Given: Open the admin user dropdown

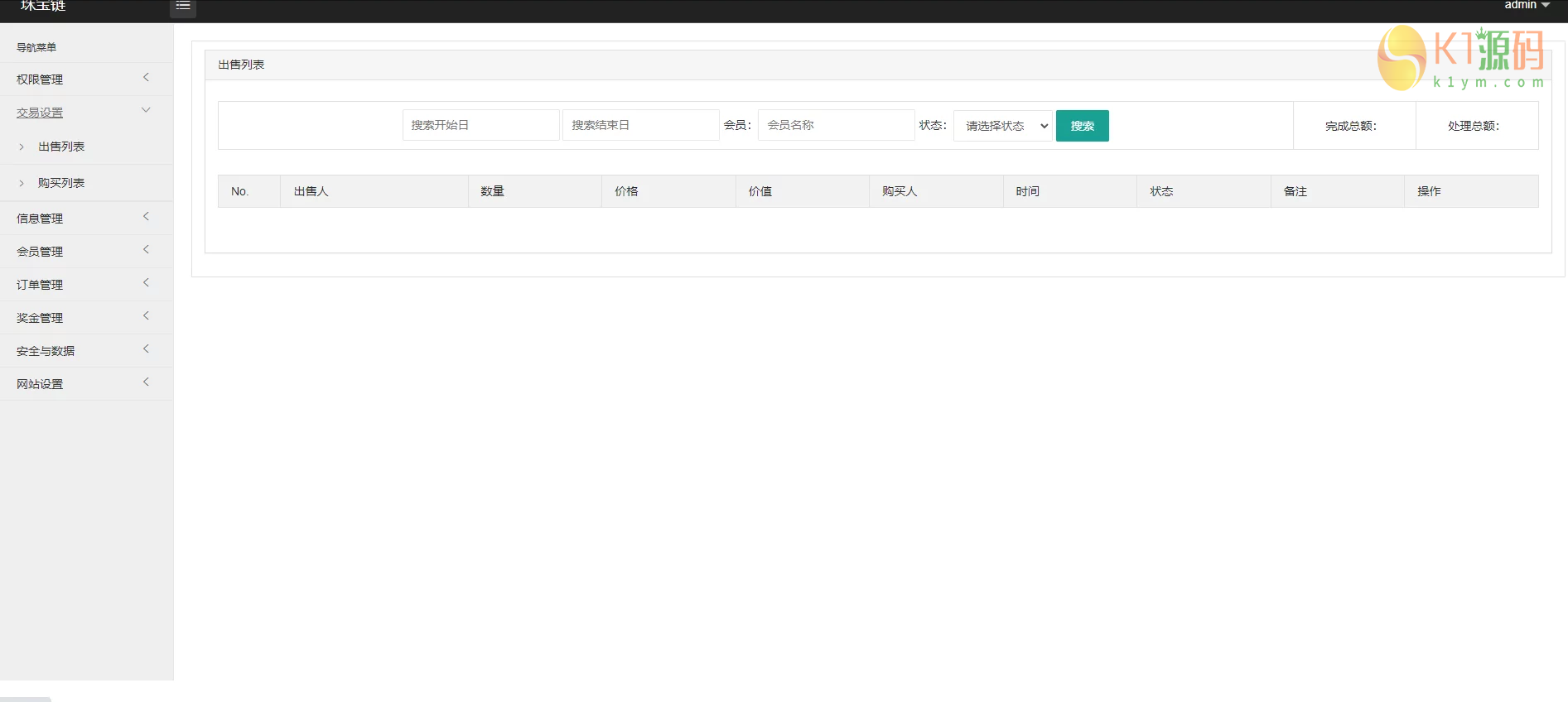Looking at the screenshot, I should [1527, 6].
